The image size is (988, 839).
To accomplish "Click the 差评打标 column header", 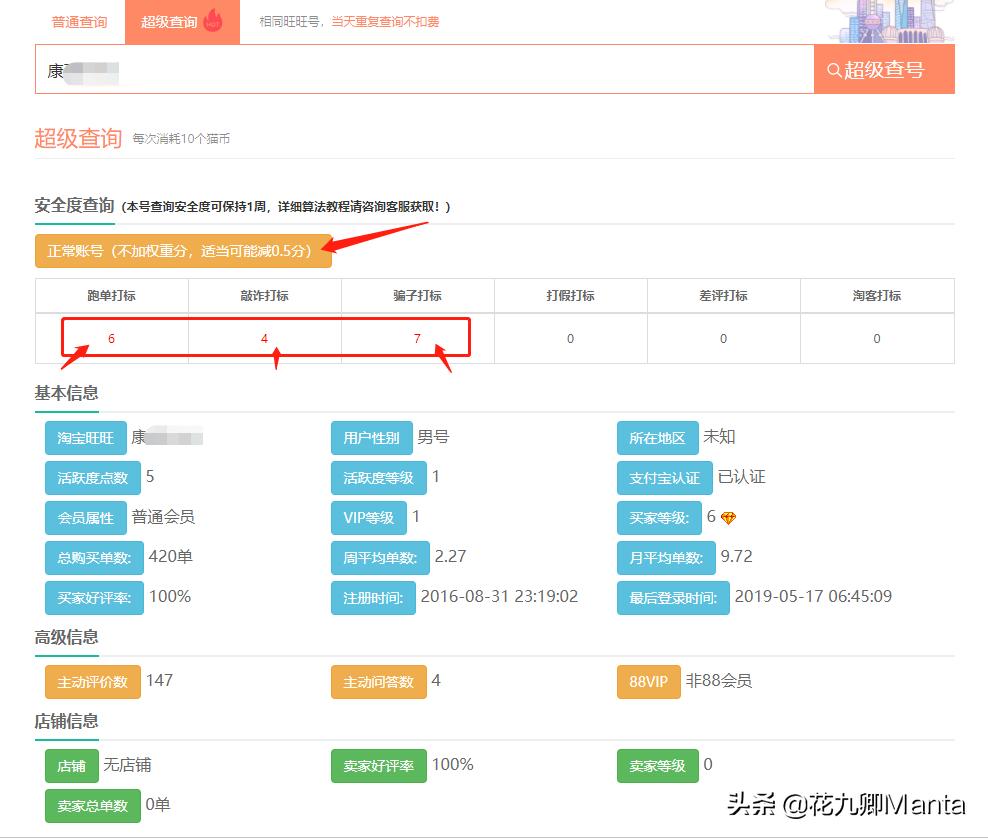I will pyautogui.click(x=723, y=295).
